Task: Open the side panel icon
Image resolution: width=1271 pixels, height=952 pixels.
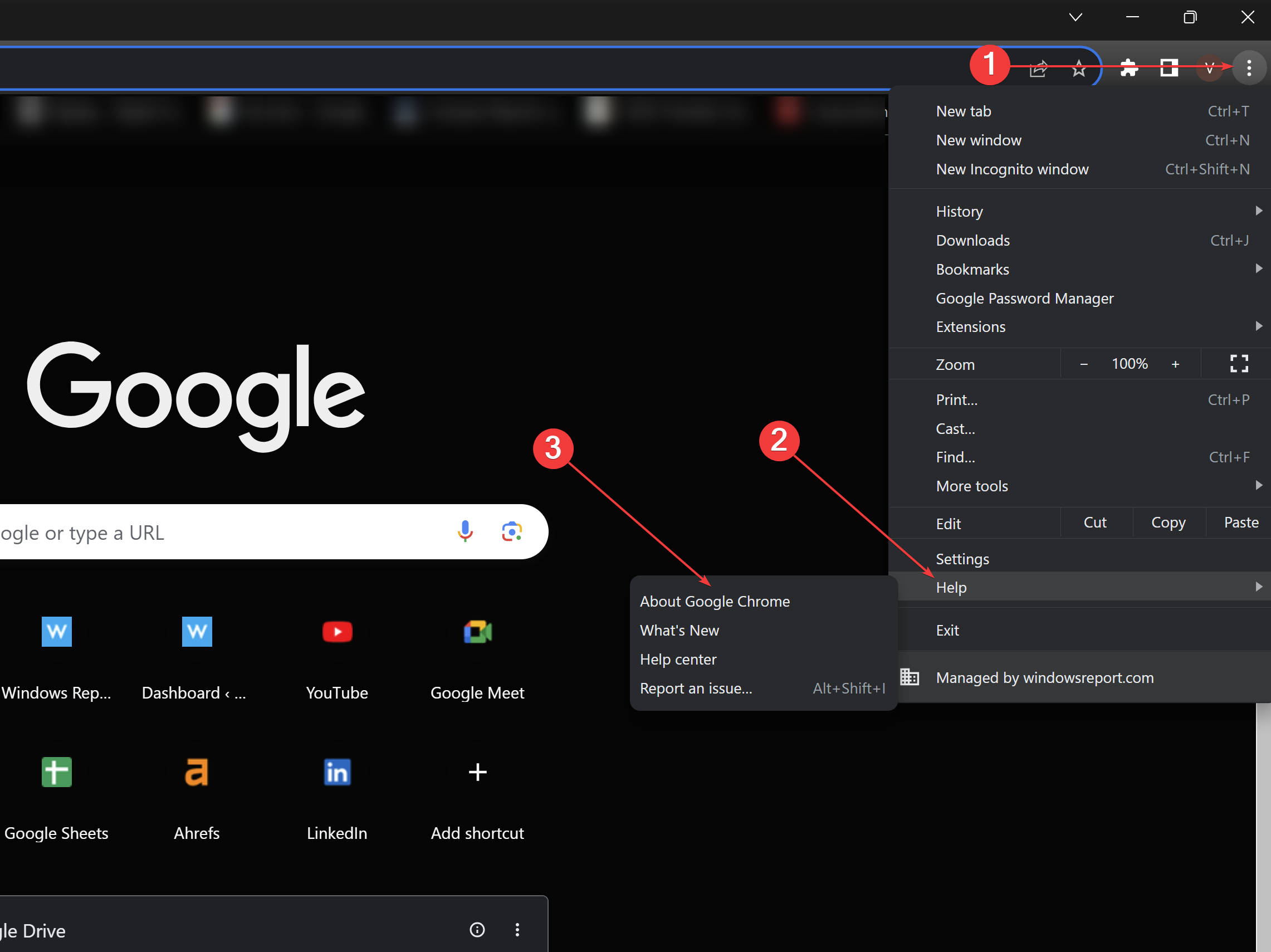Action: 1169,69
